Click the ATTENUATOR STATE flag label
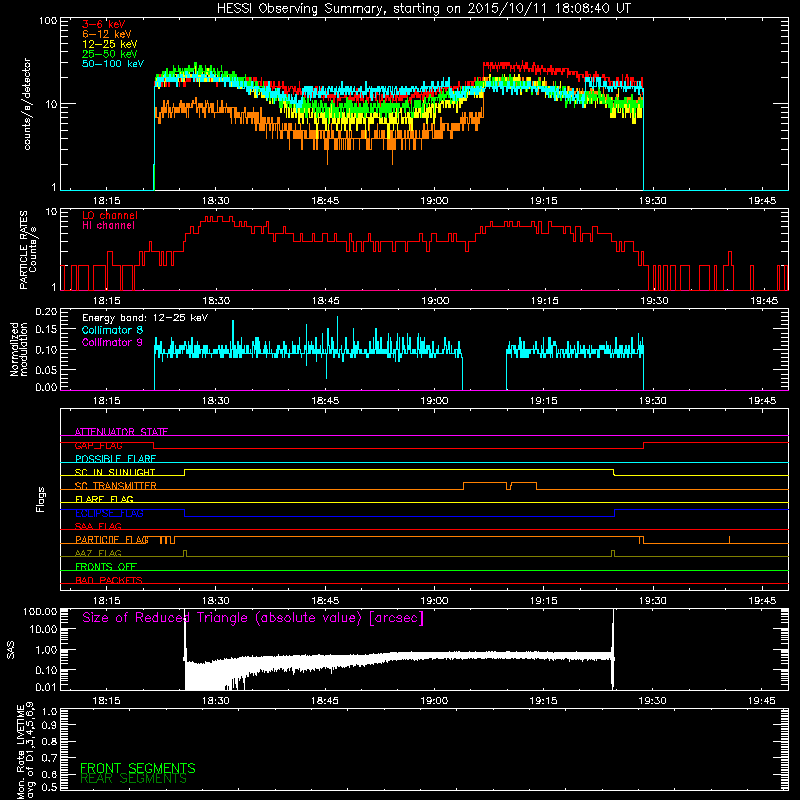 click(x=121, y=432)
